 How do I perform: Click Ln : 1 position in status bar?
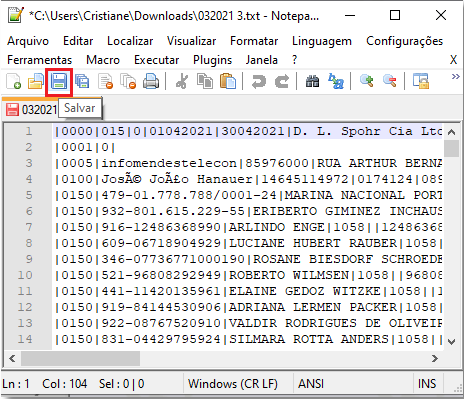[16, 384]
